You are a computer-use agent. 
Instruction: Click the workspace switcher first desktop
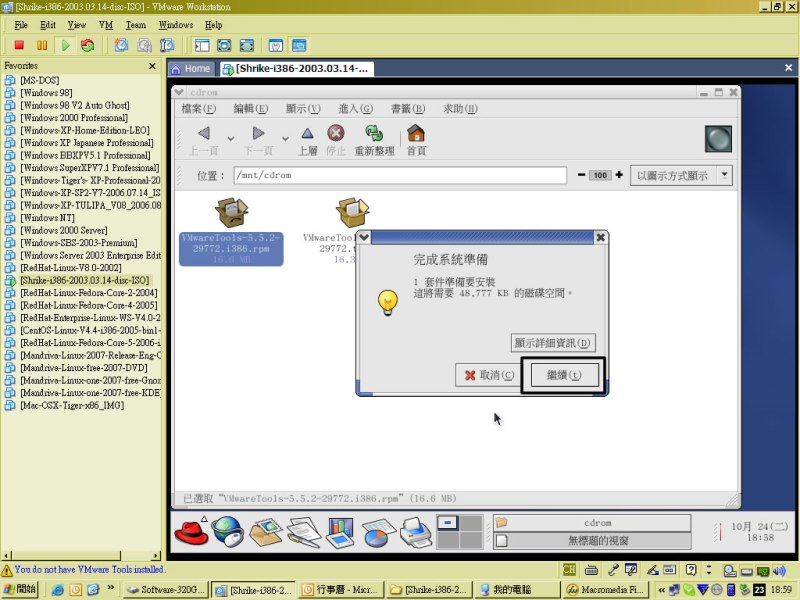448,523
